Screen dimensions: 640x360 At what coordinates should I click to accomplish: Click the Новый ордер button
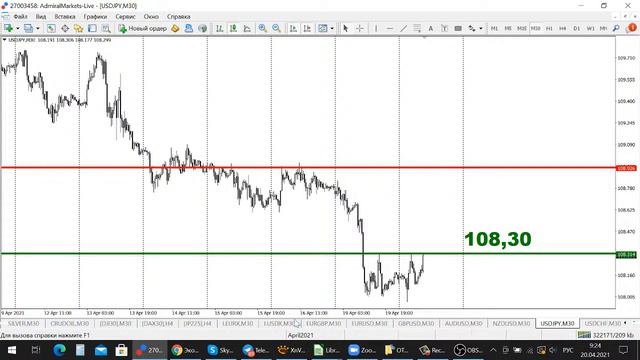142,28
